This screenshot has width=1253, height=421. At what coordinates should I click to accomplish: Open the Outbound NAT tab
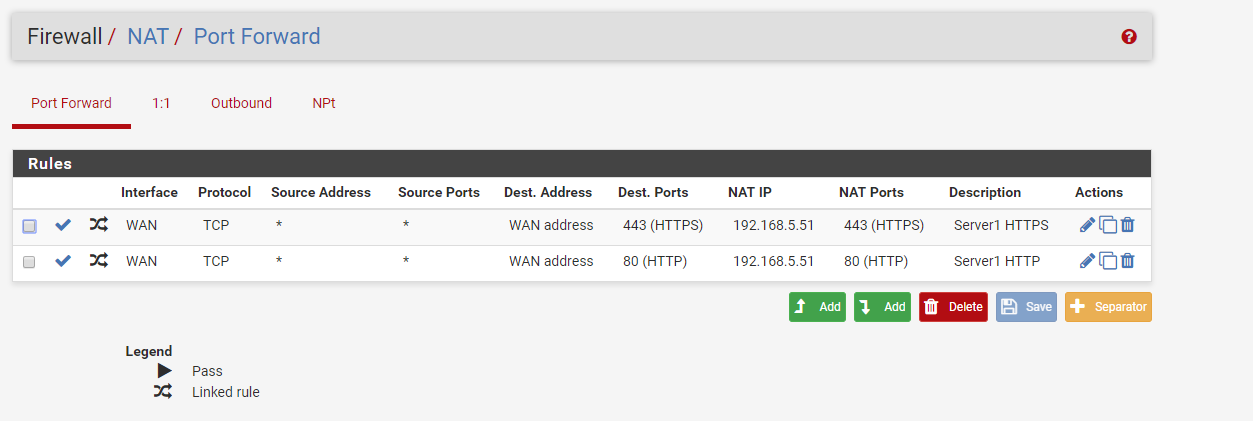point(241,103)
